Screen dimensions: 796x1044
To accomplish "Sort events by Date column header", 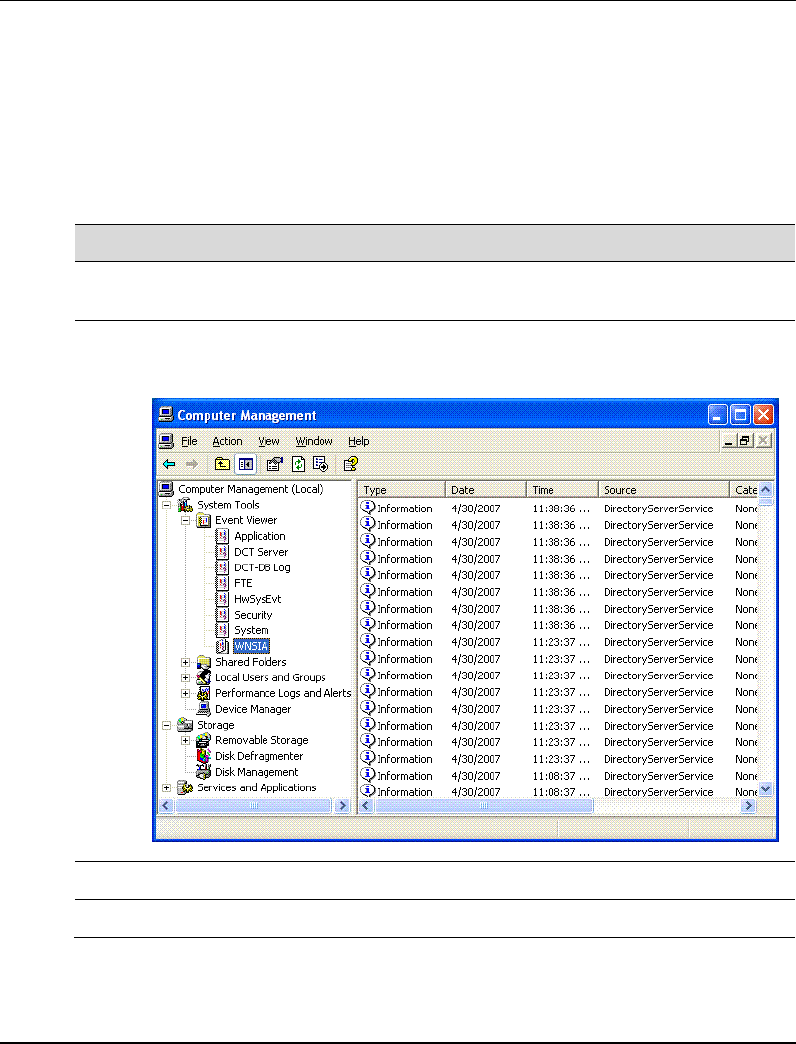I will tap(485, 489).
